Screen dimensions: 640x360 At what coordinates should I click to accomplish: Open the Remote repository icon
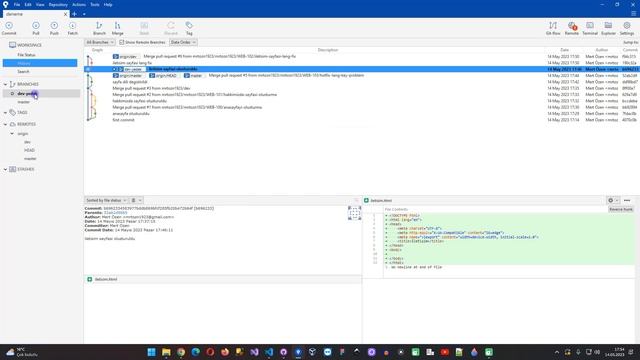(x=571, y=28)
